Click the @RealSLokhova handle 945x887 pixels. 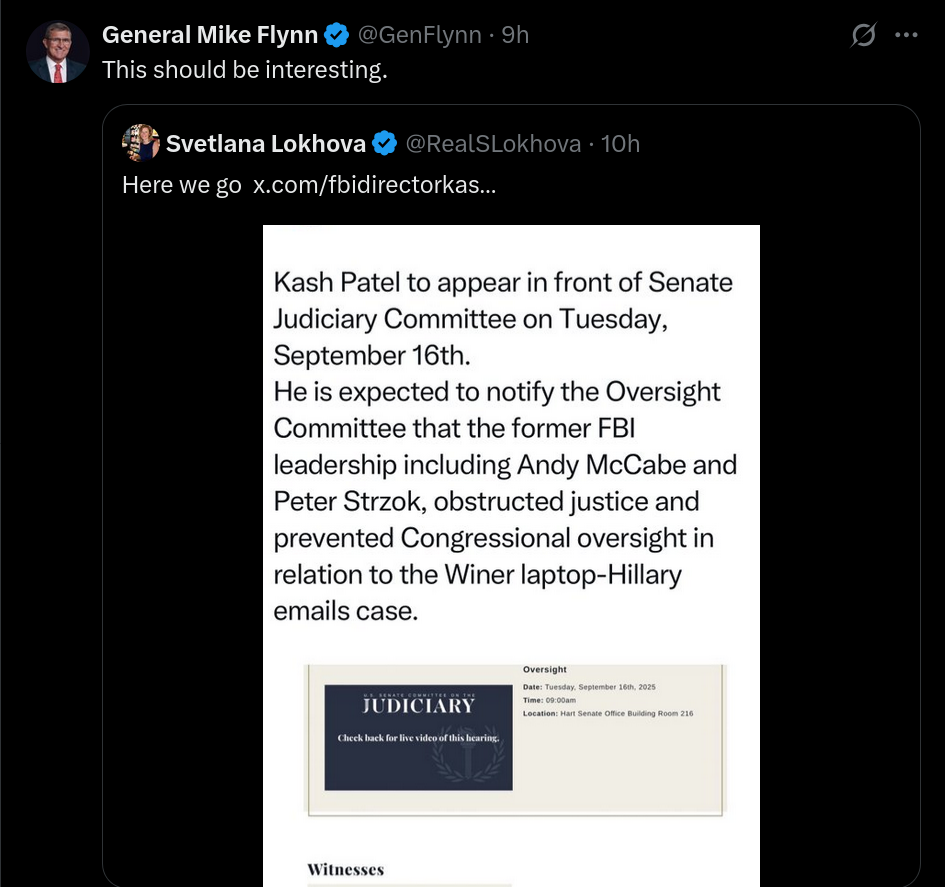(493, 143)
